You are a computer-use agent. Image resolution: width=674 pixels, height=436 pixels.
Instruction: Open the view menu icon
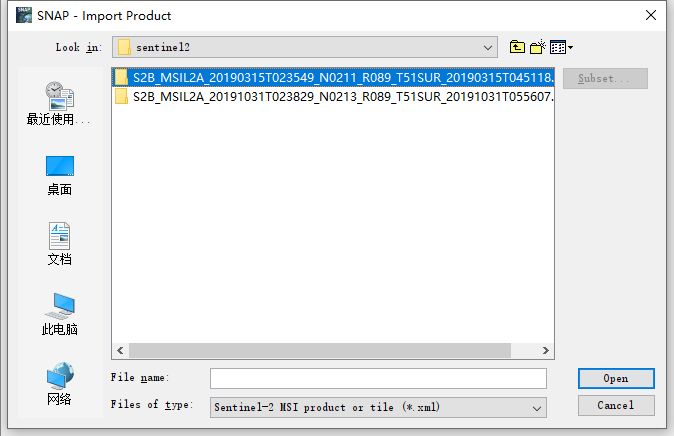(561, 47)
